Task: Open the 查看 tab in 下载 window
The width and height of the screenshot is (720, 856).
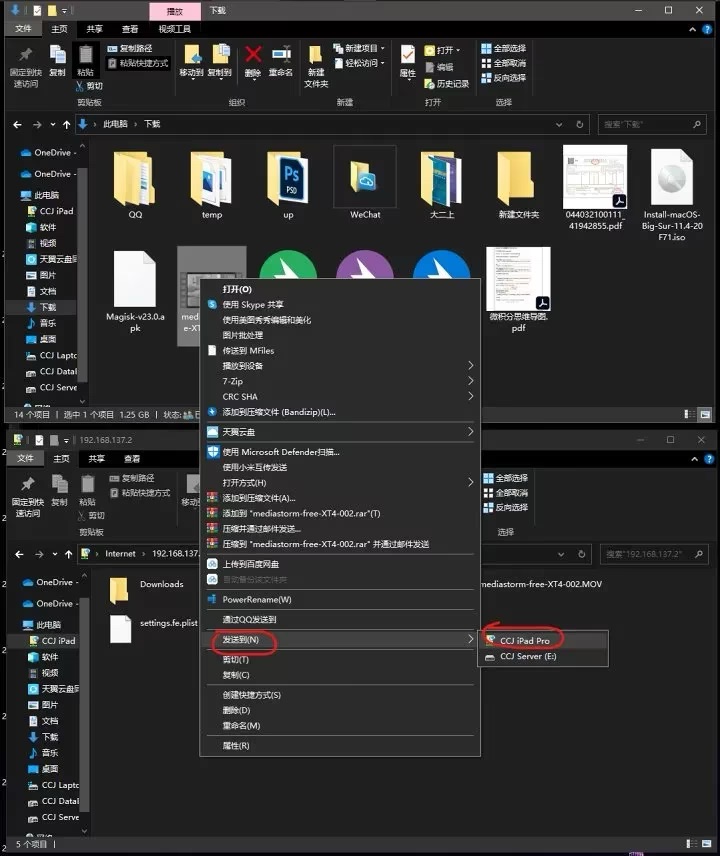Action: [130, 29]
